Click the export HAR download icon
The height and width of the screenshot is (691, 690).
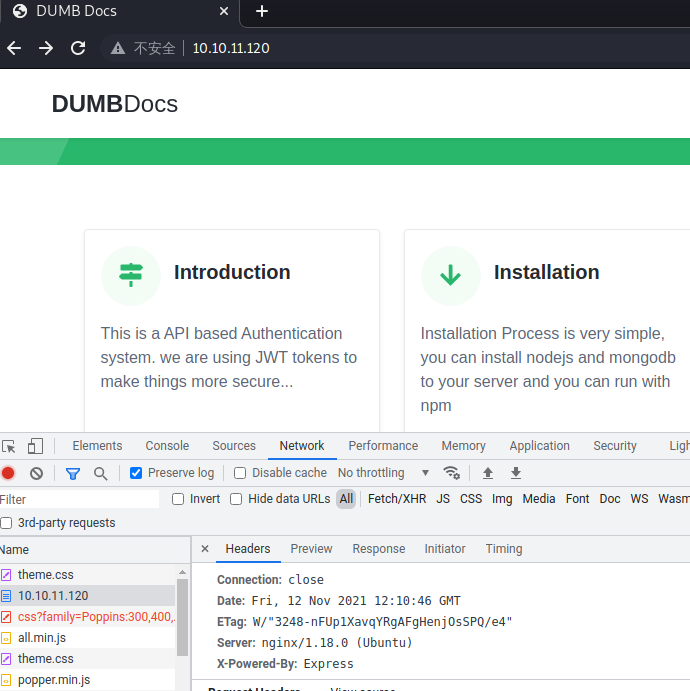pyautogui.click(x=516, y=473)
